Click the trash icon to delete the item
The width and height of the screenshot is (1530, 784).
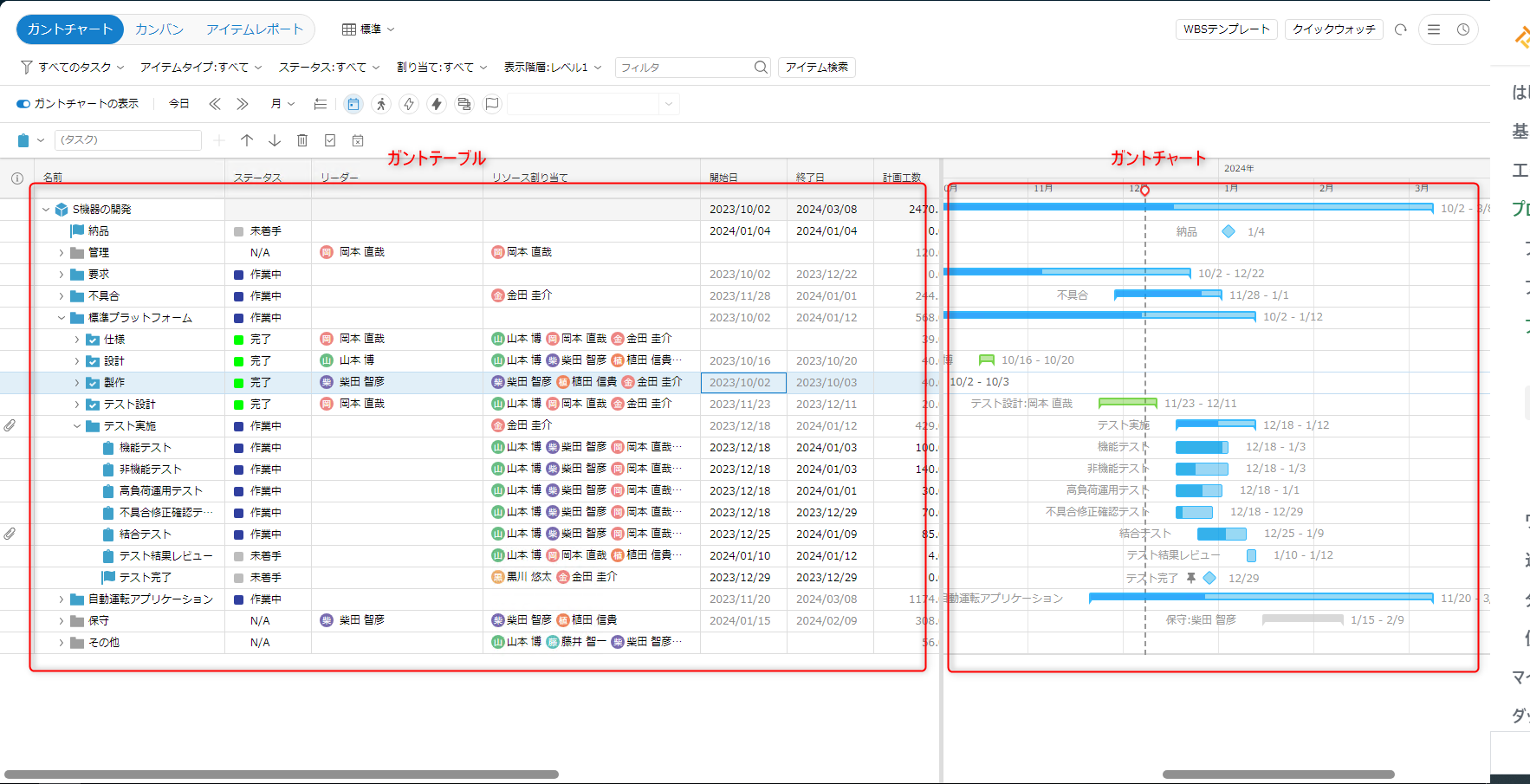coord(302,140)
